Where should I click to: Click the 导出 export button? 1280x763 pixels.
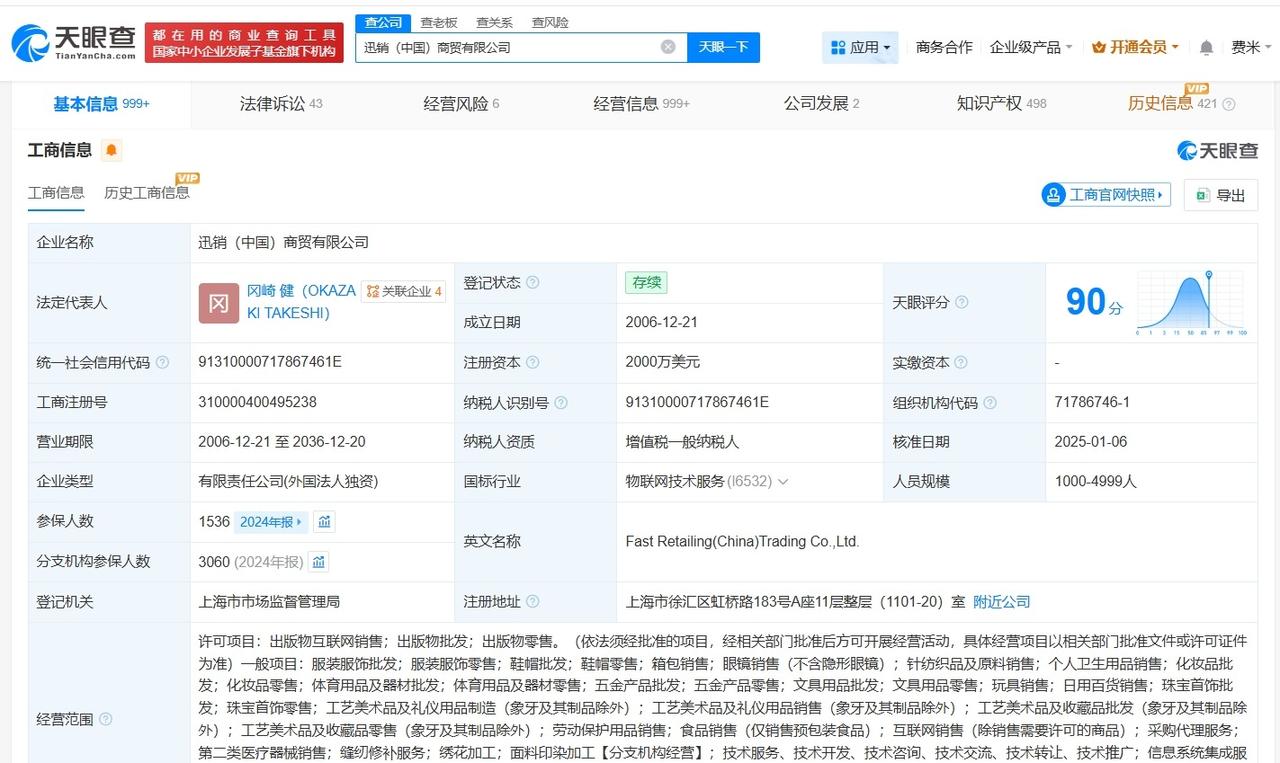click(x=1220, y=195)
